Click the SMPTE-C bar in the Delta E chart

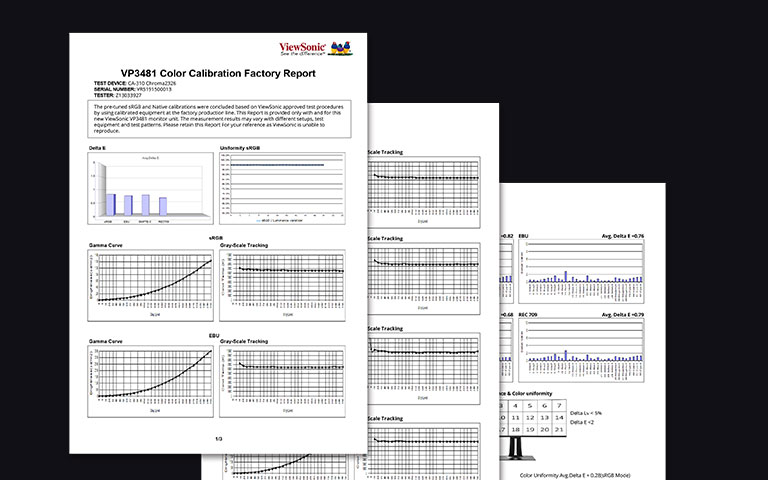pyautogui.click(x=145, y=205)
